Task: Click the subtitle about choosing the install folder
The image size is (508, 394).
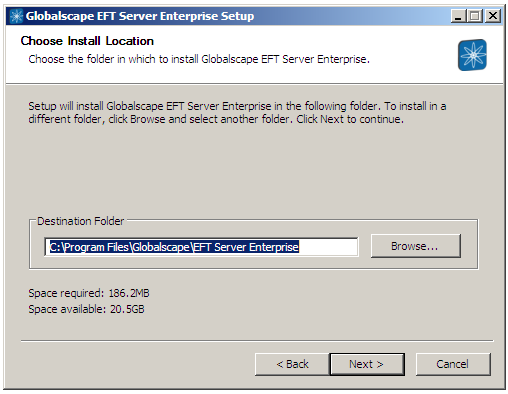Action: click(x=199, y=59)
